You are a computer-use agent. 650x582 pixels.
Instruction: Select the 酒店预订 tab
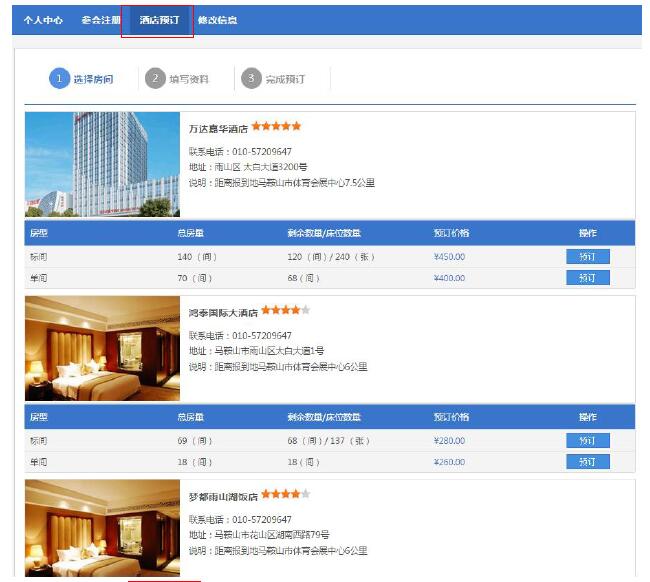159,20
